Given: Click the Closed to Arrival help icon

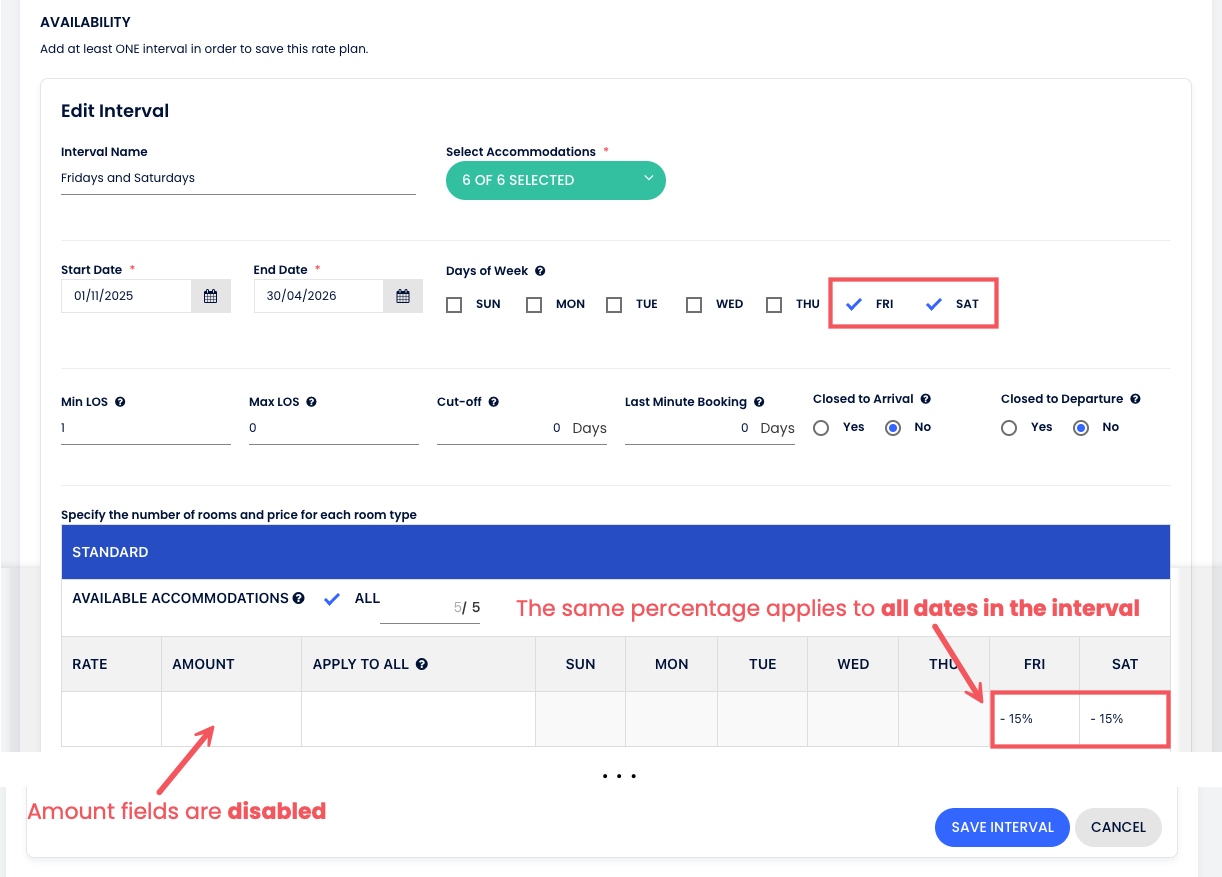Looking at the screenshot, I should click(x=925, y=399).
